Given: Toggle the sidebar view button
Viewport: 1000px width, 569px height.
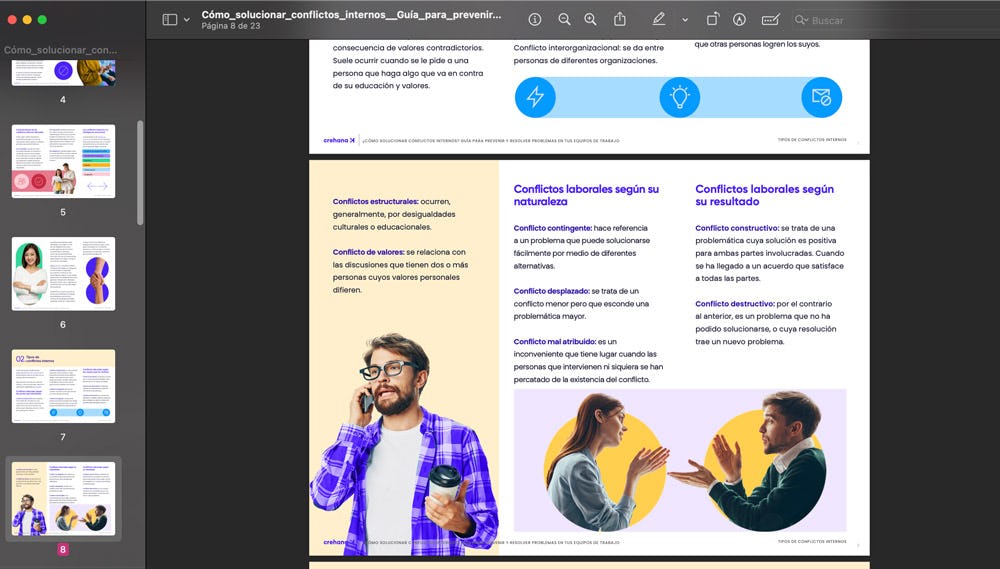Looking at the screenshot, I should (x=169, y=20).
